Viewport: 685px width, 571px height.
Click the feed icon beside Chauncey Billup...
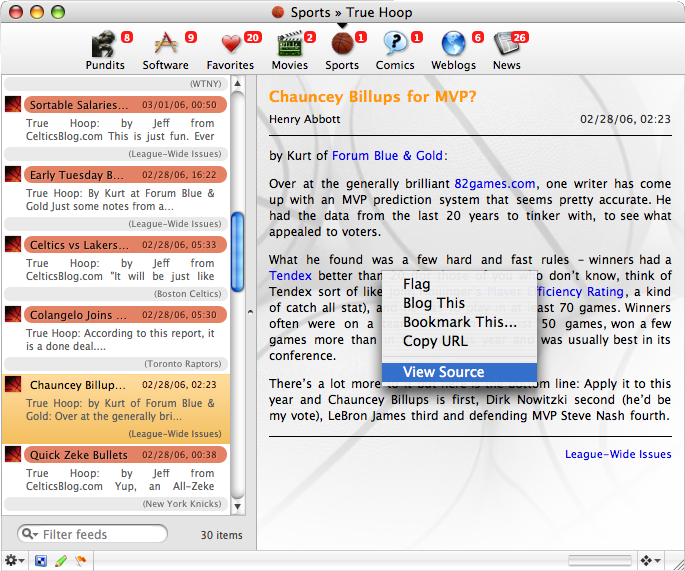13,384
